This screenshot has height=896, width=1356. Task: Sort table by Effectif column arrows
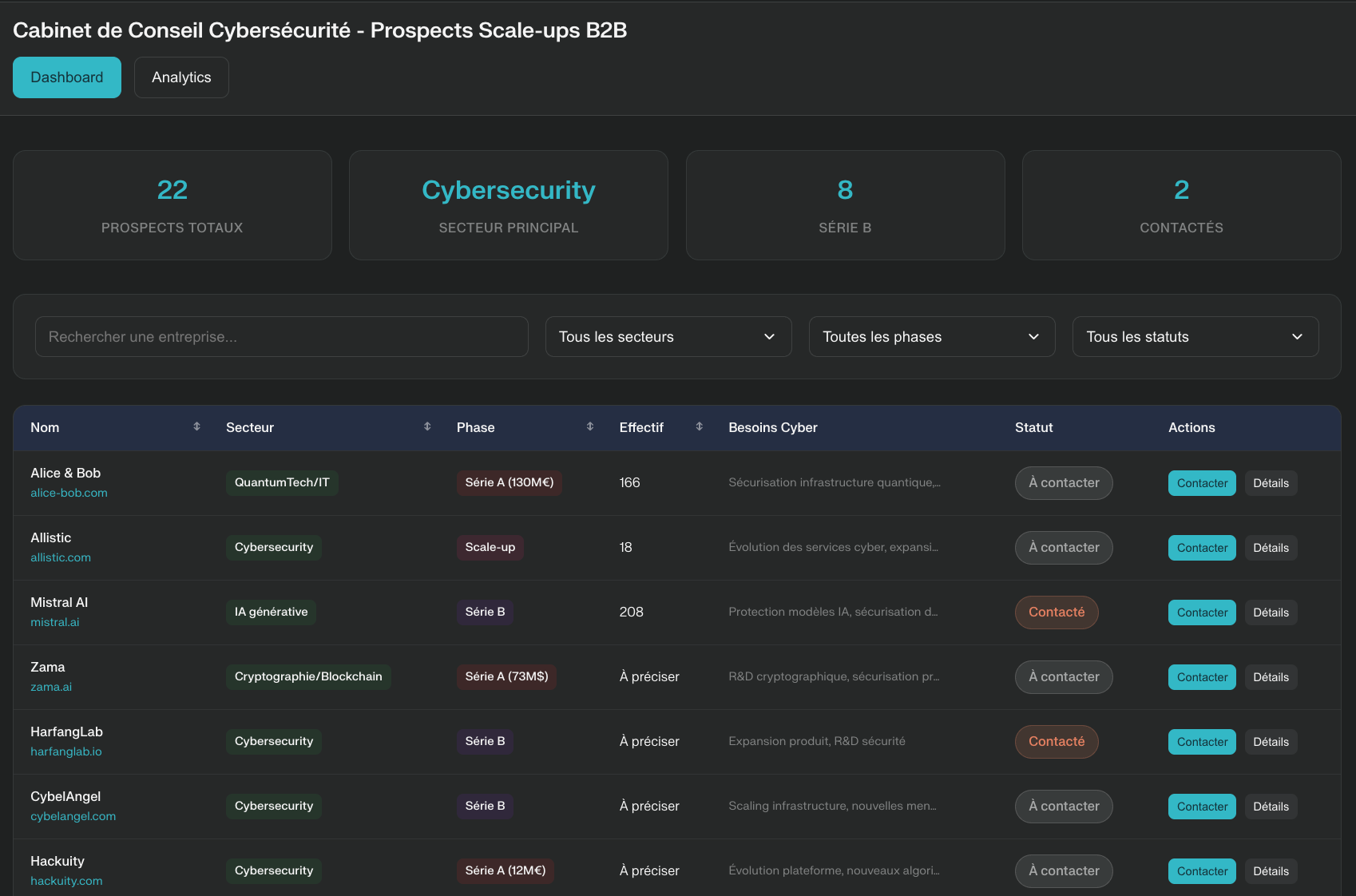coord(699,426)
